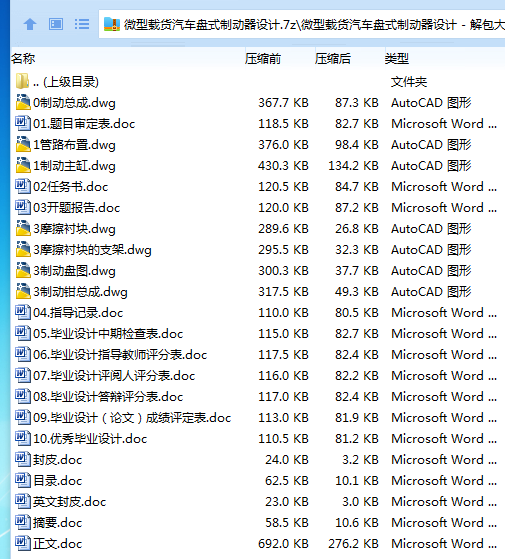The image size is (505, 559).
Task: Click the Word icon of 09.毕业设计（论文）成绩评定表.doc
Action: click(23, 417)
